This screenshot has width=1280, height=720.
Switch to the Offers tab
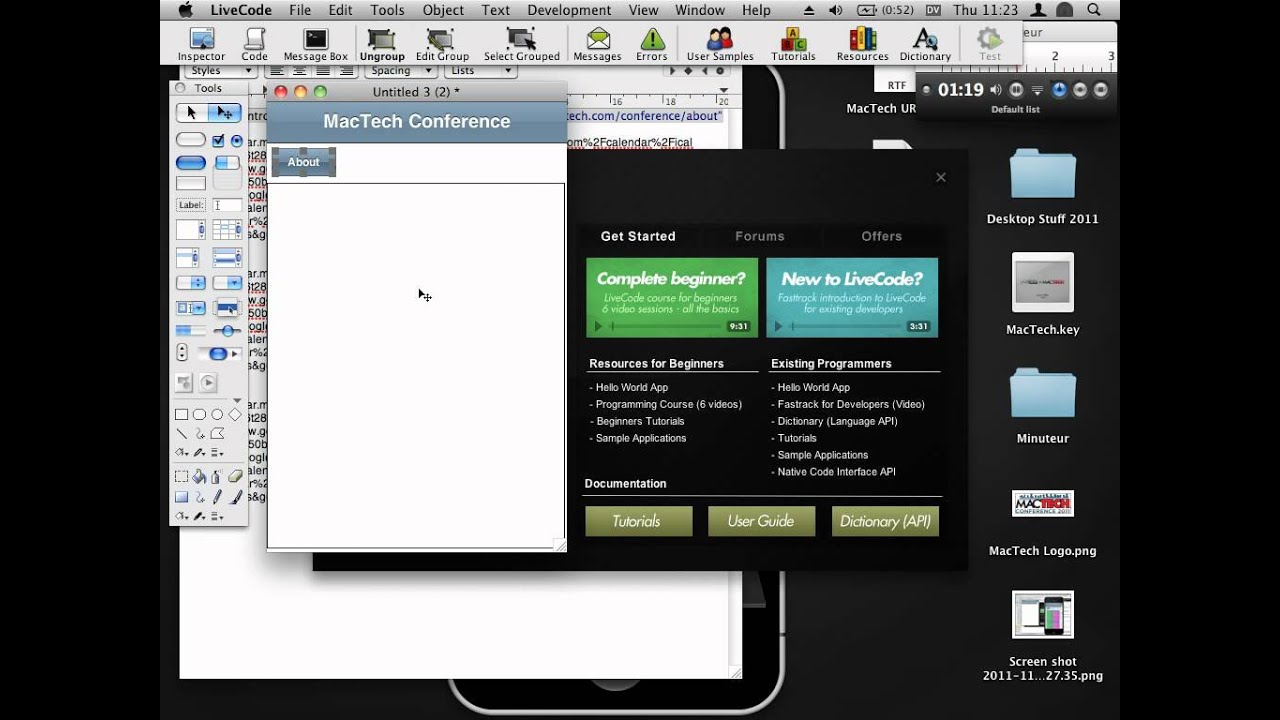point(882,236)
